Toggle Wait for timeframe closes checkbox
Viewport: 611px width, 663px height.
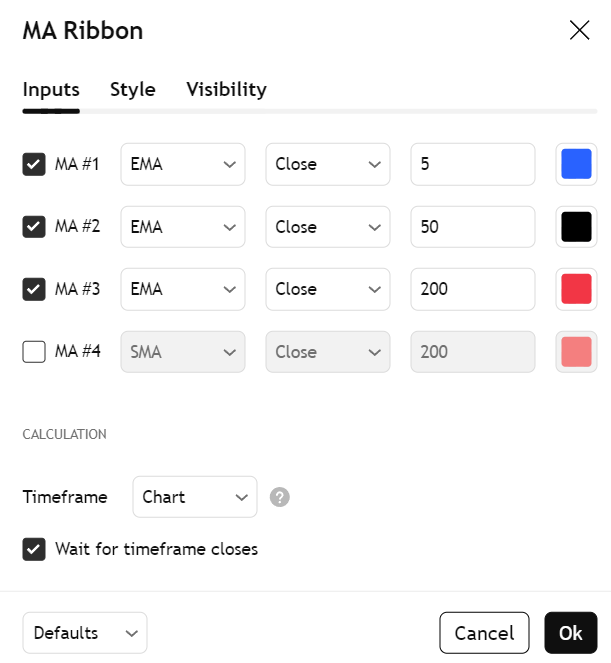point(34,549)
